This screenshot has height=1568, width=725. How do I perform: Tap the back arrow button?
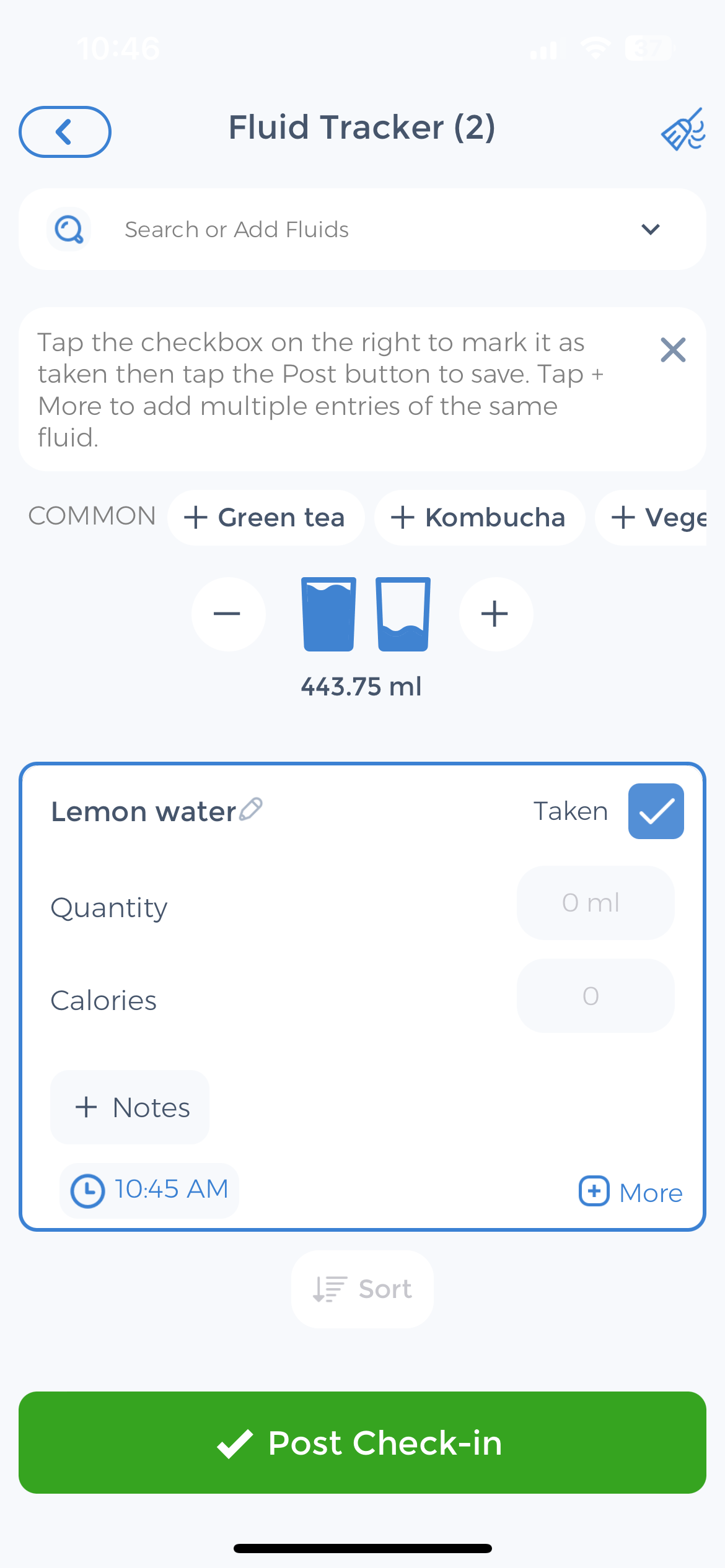point(65,132)
